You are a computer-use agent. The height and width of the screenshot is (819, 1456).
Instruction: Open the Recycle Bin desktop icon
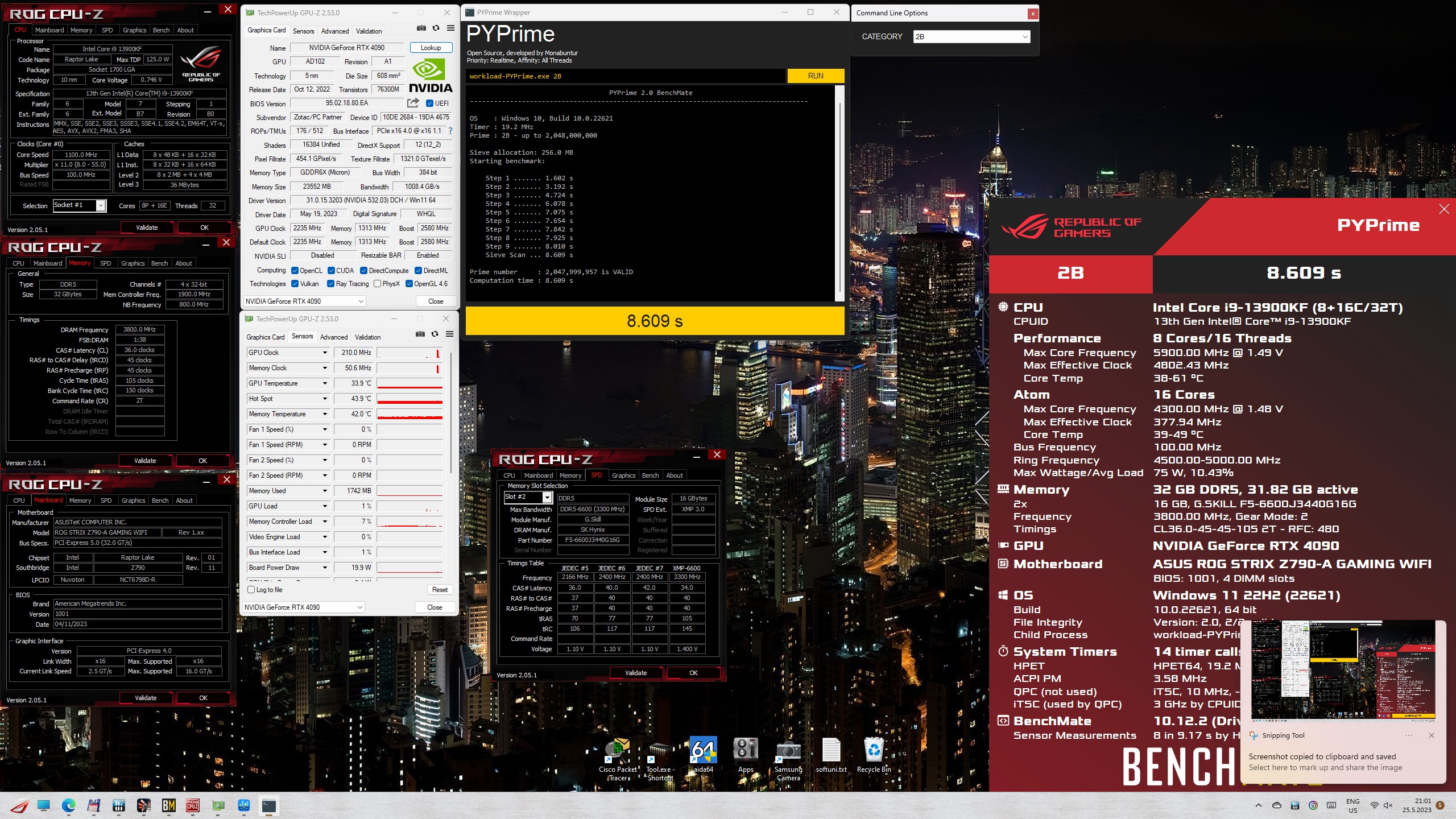(x=874, y=756)
